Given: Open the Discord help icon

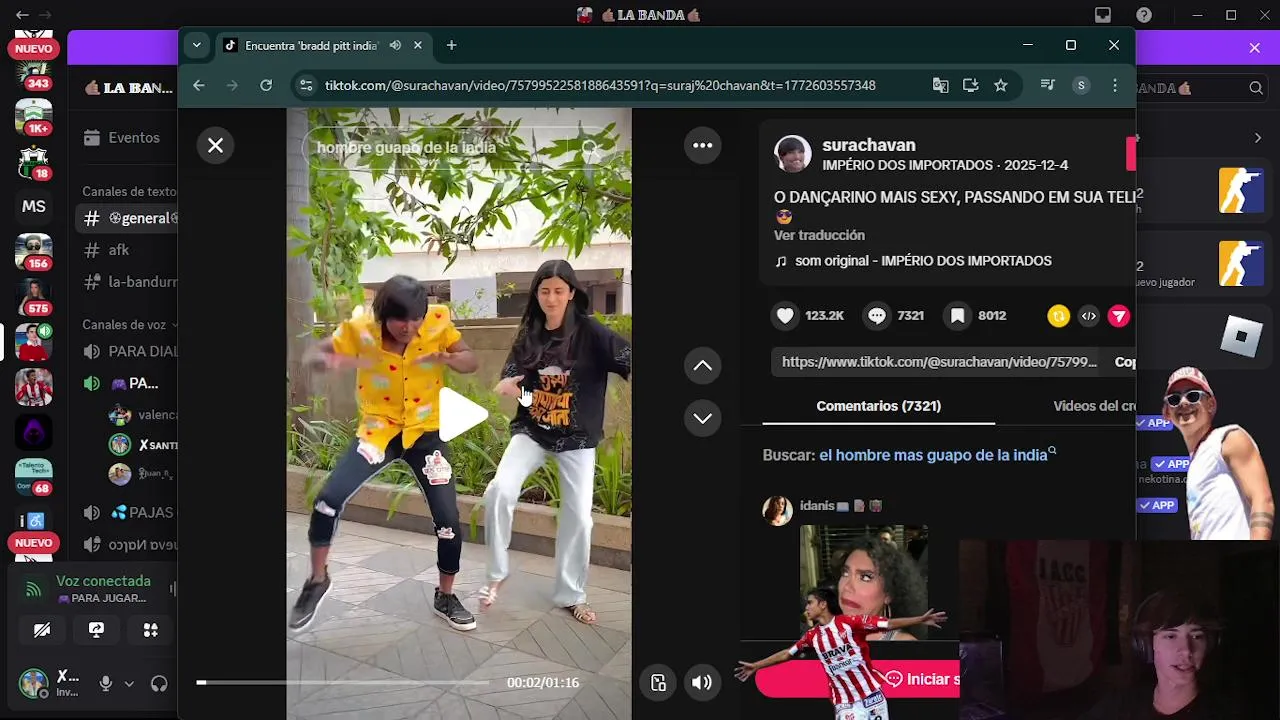Looking at the screenshot, I should pyautogui.click(x=1144, y=15).
